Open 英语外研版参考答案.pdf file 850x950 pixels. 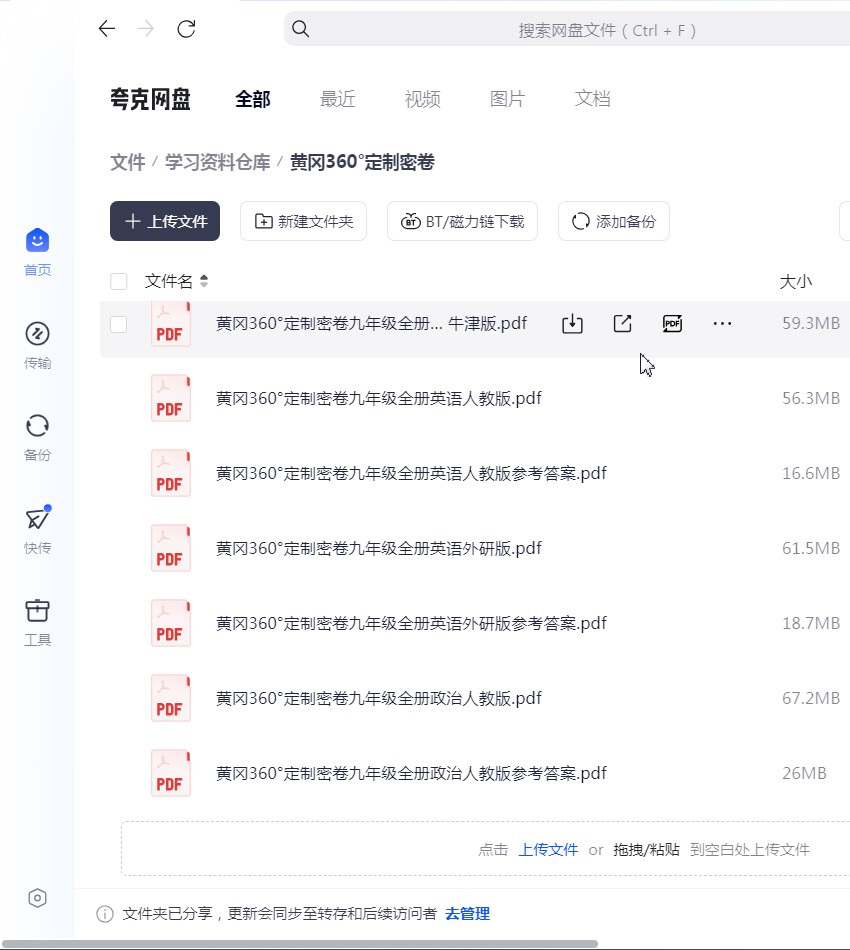pos(411,623)
